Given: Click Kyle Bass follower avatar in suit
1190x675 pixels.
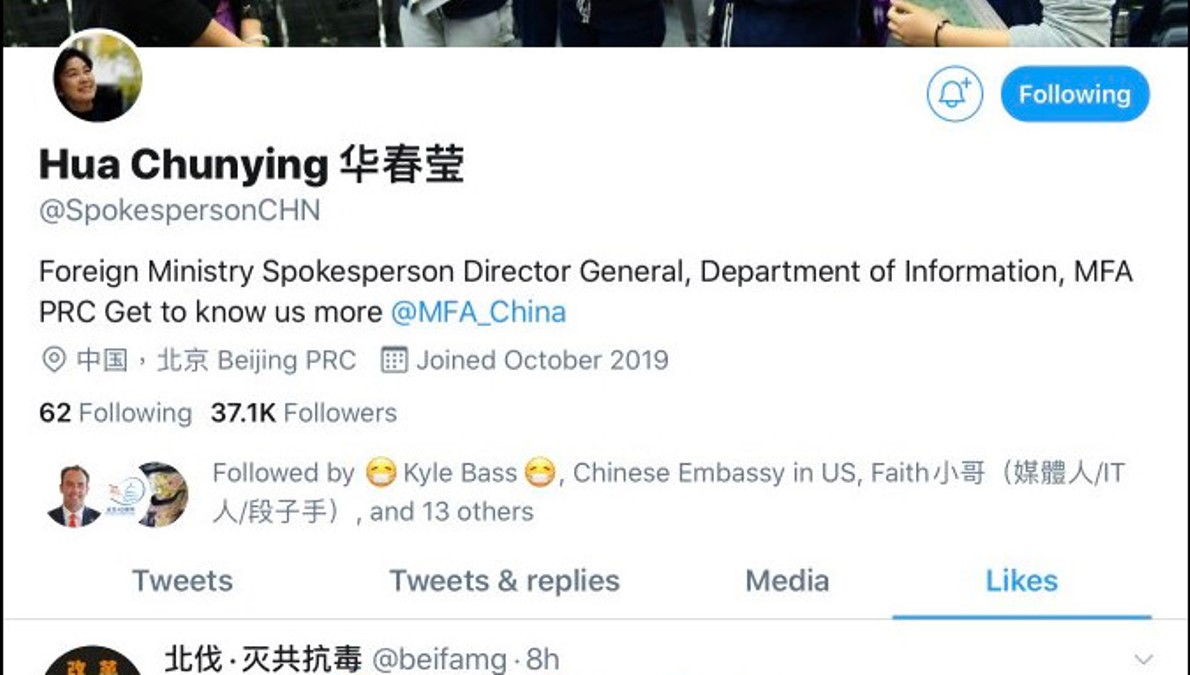Looking at the screenshot, I should (x=74, y=495).
